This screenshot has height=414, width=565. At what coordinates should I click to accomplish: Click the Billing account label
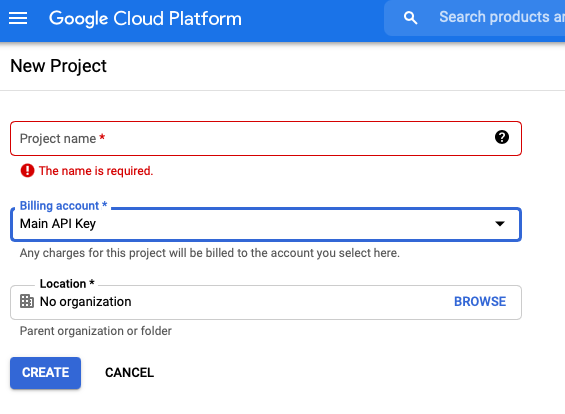pos(63,206)
